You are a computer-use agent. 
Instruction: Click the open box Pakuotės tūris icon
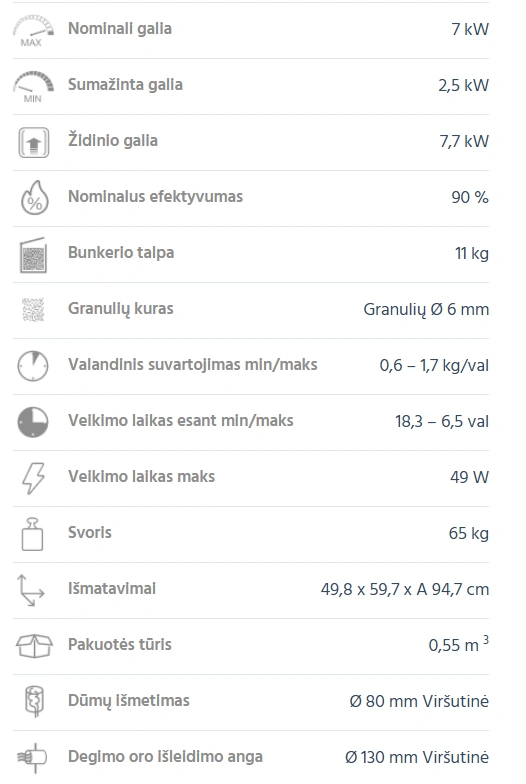(x=34, y=646)
